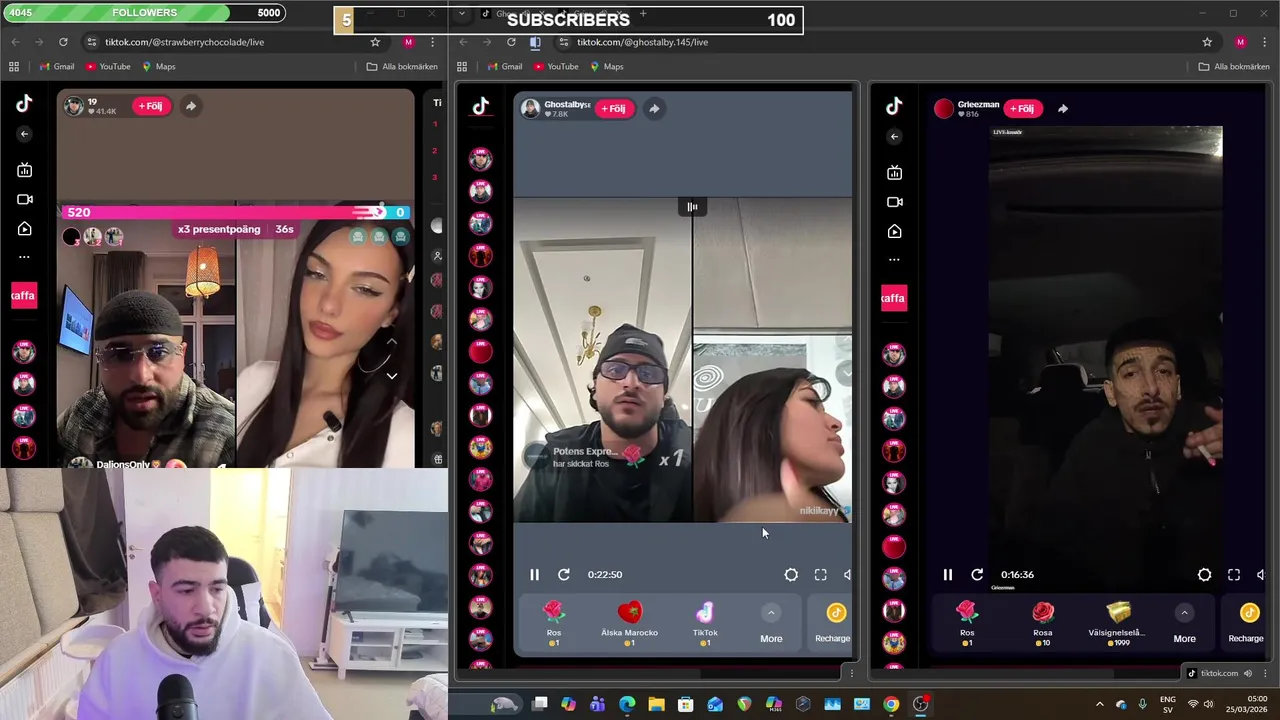Send Älska Marocko gift

click(x=629, y=624)
